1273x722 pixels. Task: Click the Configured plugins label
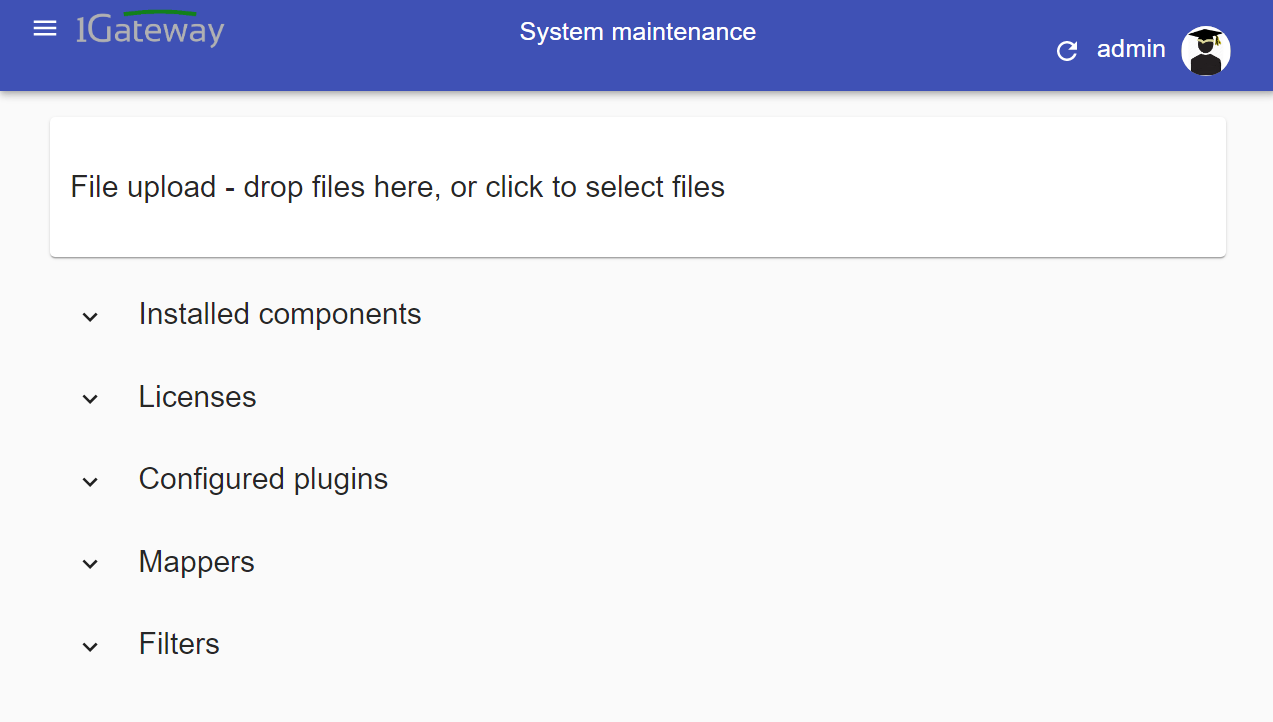click(x=263, y=479)
